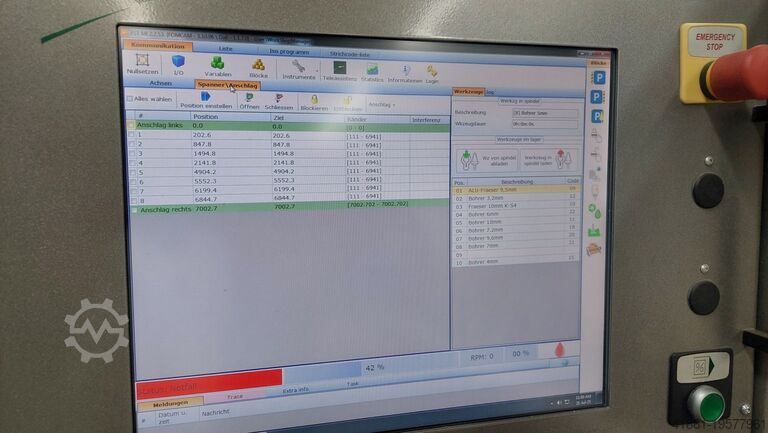Open the Anschlag dropdown
This screenshot has width=768, height=433.
381,104
